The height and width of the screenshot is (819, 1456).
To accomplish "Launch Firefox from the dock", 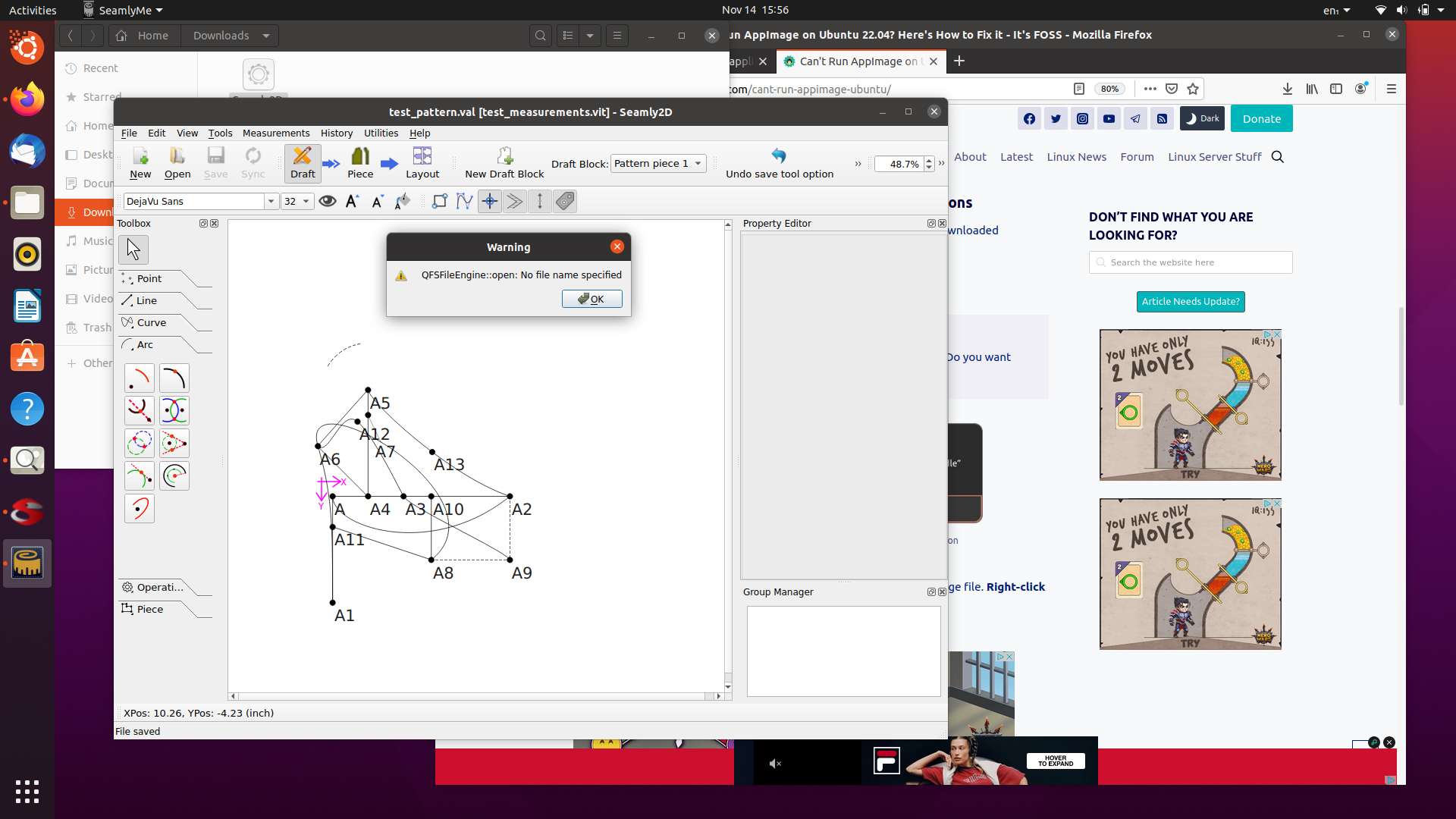I will [x=27, y=99].
